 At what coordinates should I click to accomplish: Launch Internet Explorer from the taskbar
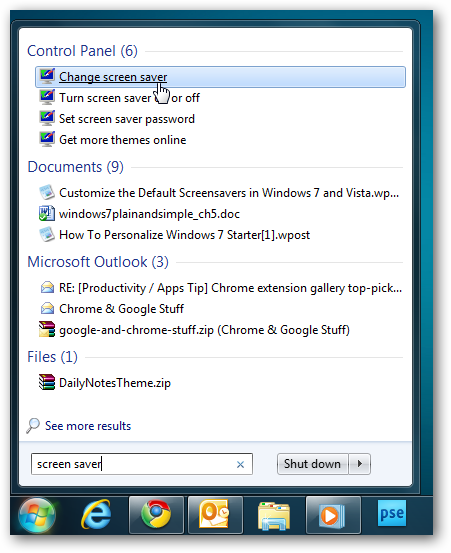coord(96,515)
